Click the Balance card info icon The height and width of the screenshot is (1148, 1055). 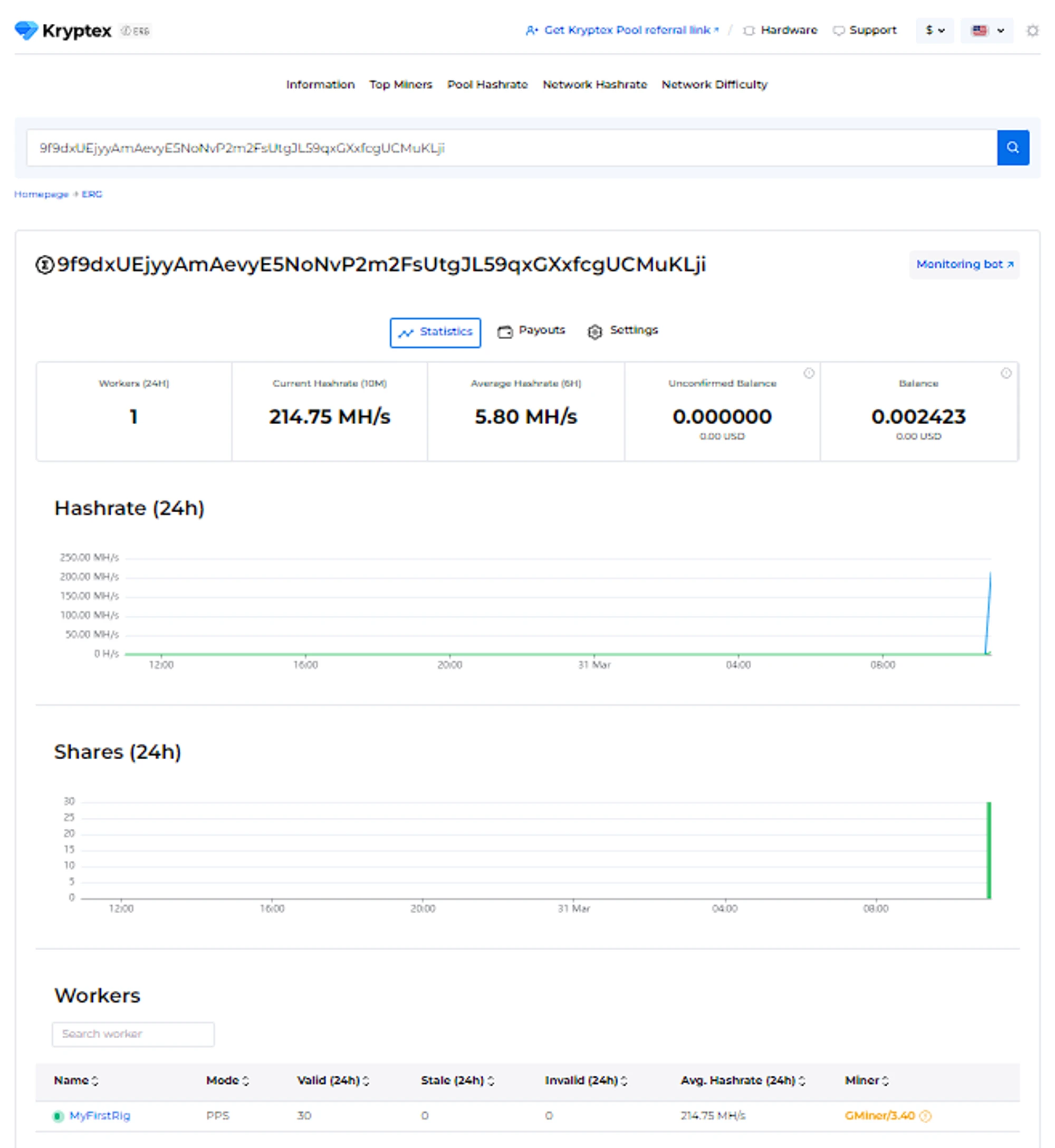(1005, 374)
